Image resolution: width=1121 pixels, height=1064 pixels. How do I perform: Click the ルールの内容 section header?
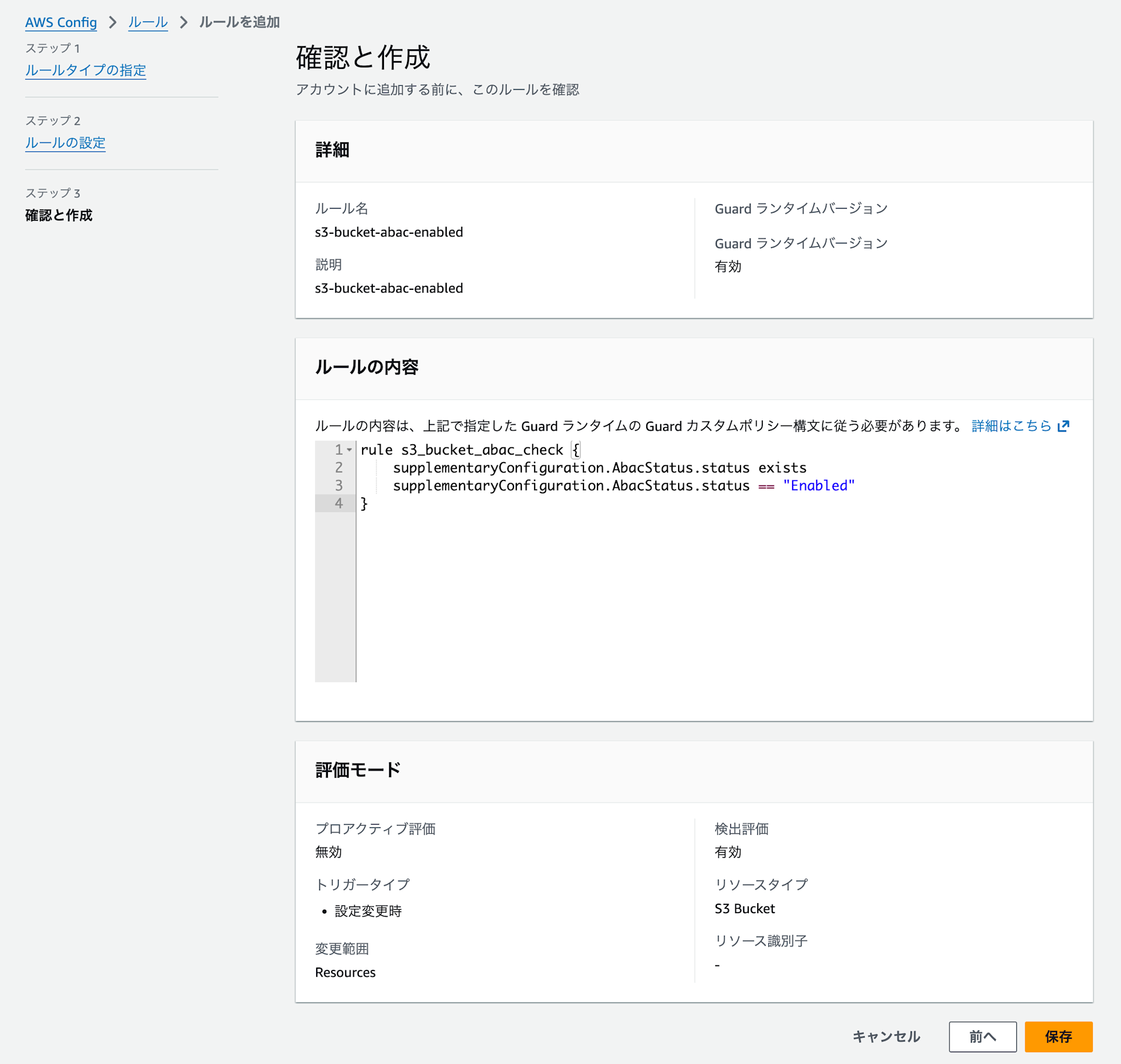(367, 367)
